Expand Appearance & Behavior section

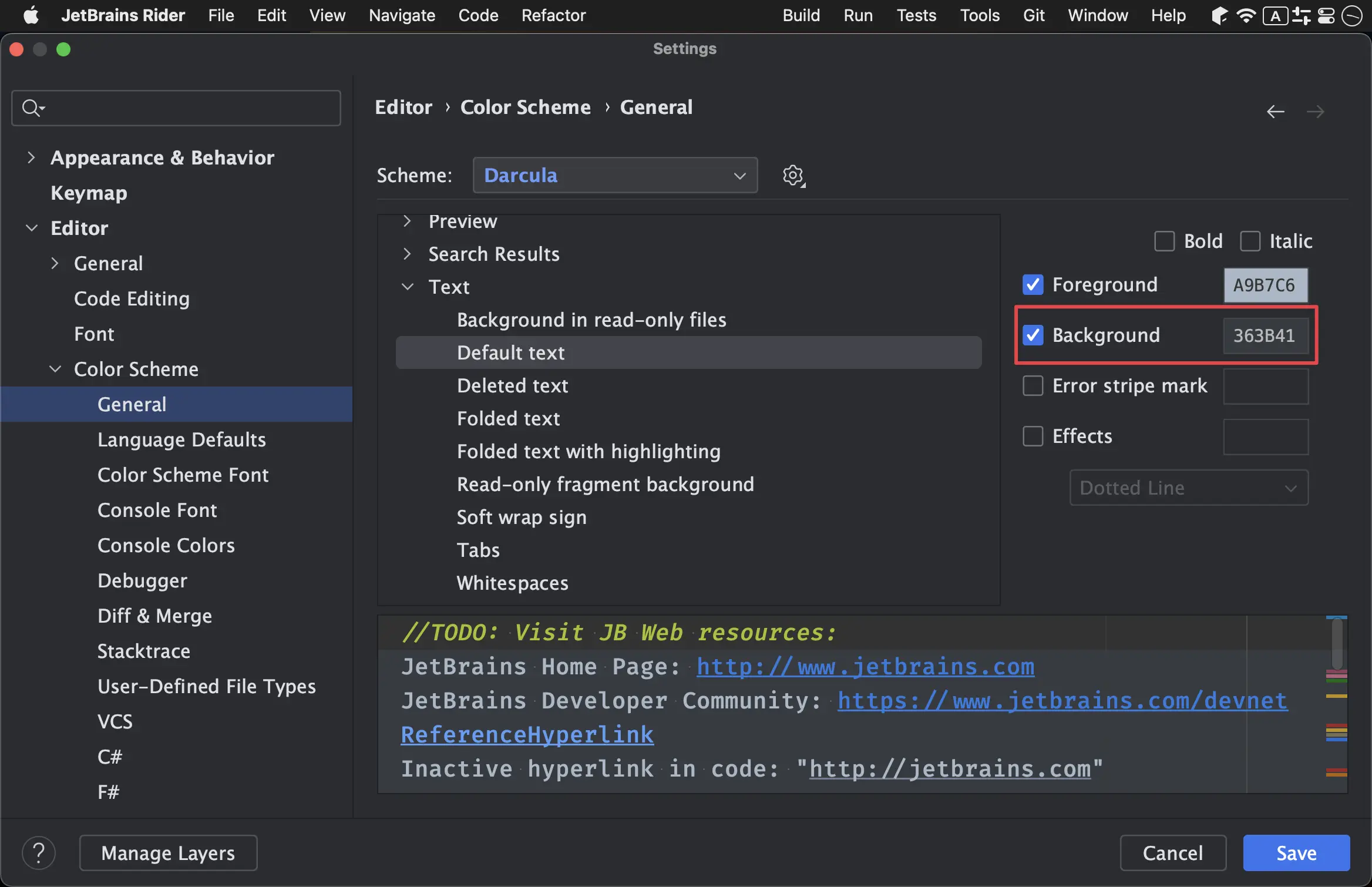31,157
